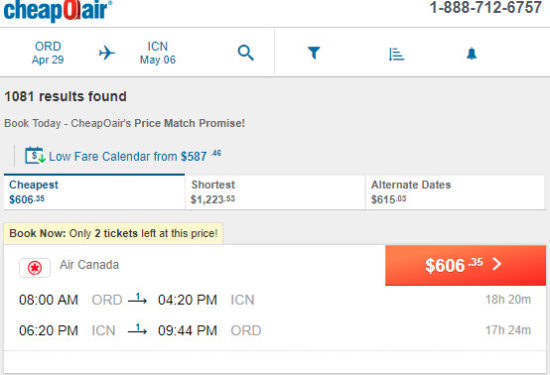Click the airplane icon between ORD and ICN

[107, 53]
